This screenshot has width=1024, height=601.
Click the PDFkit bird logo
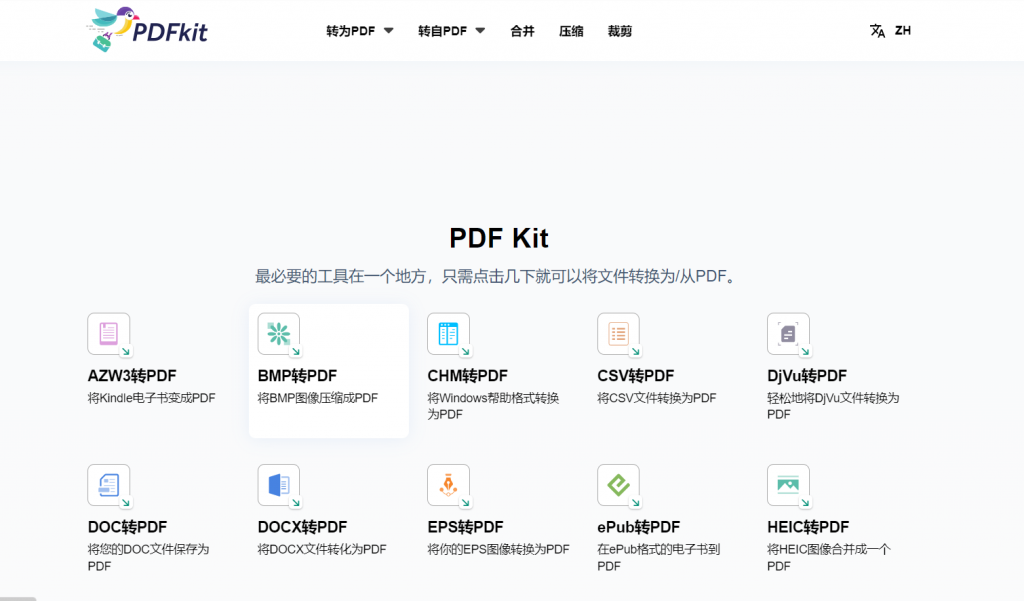tap(147, 30)
